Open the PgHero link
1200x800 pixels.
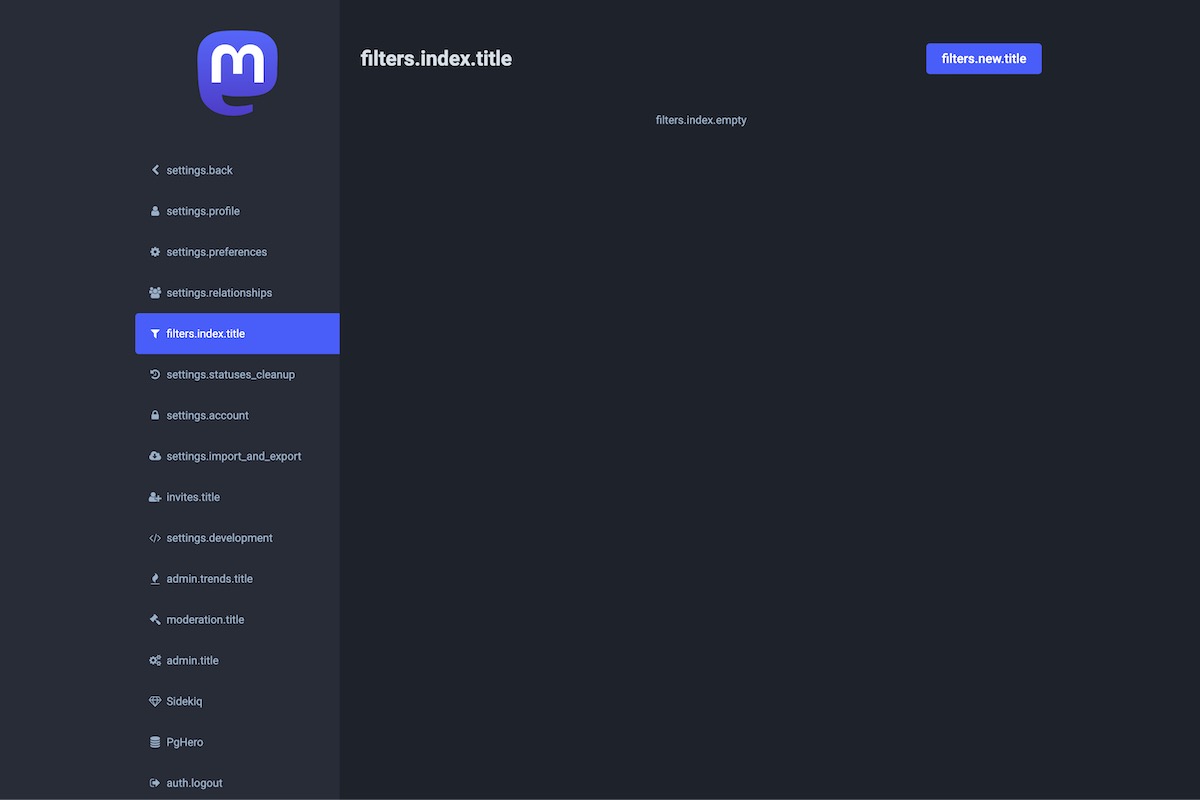coord(185,743)
